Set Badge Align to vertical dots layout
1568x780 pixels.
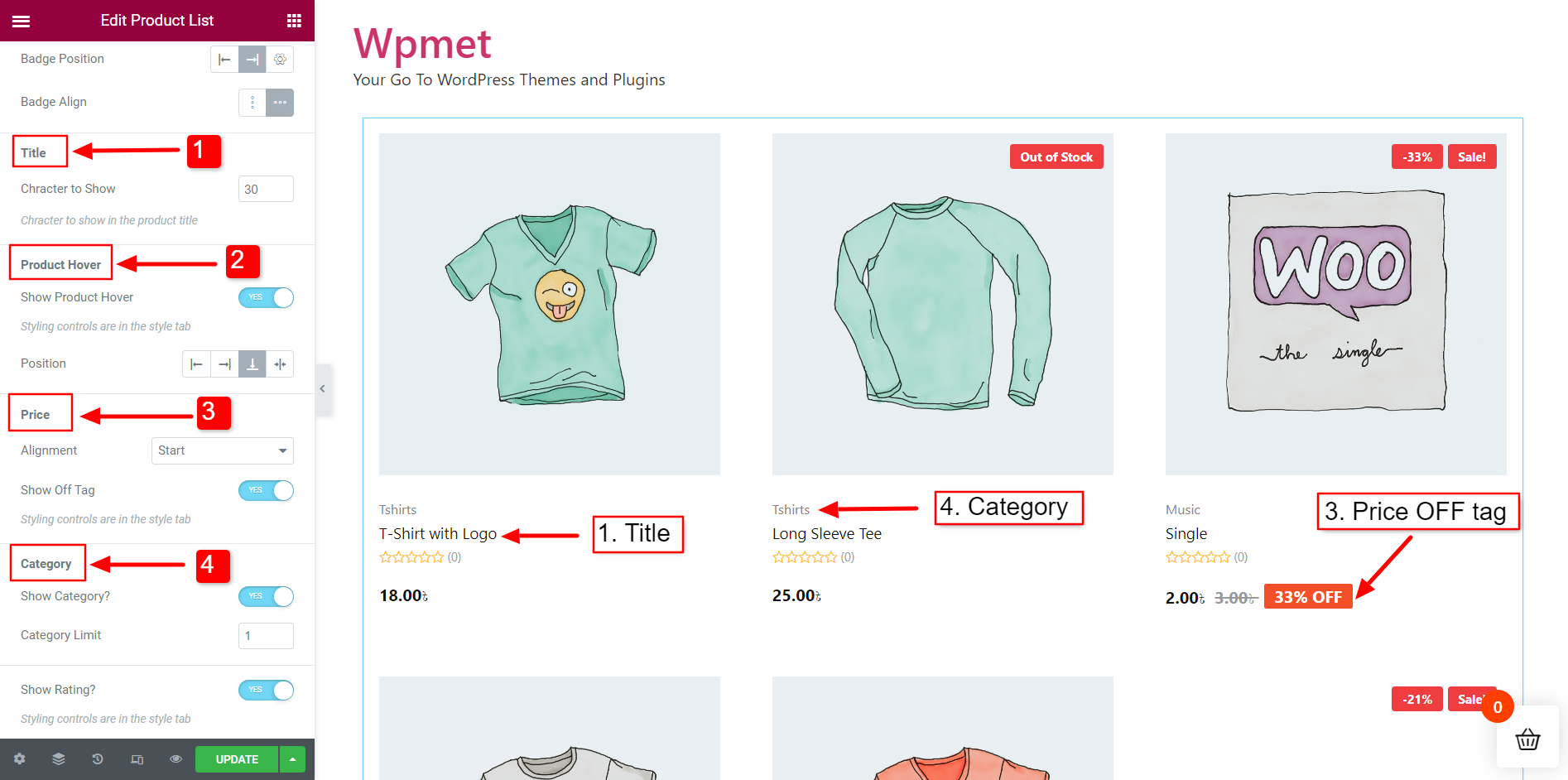252,102
